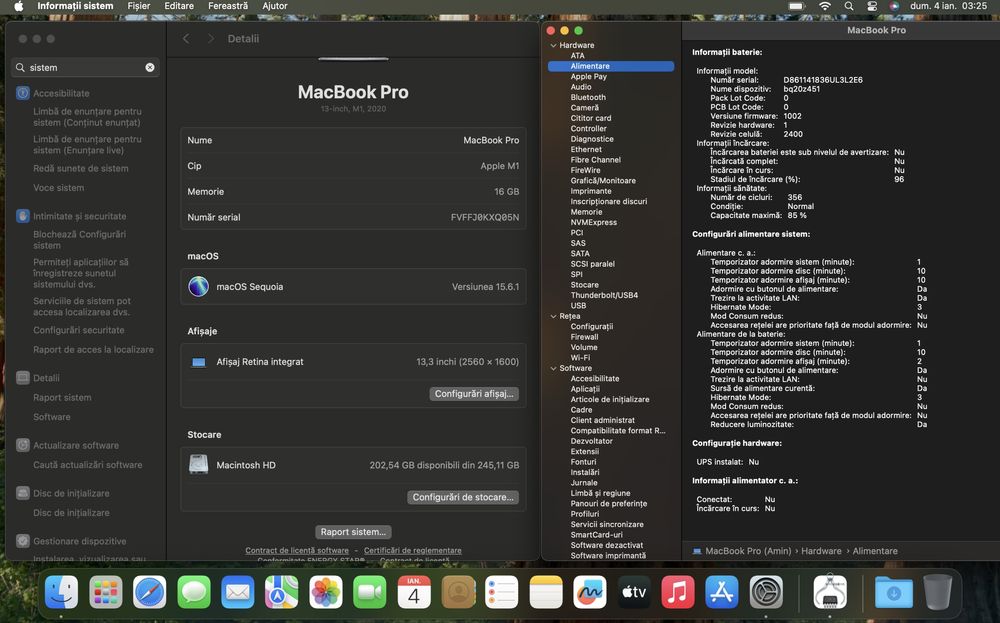Open Launchpad in the dock
This screenshot has width=1000, height=623.
click(x=106, y=592)
